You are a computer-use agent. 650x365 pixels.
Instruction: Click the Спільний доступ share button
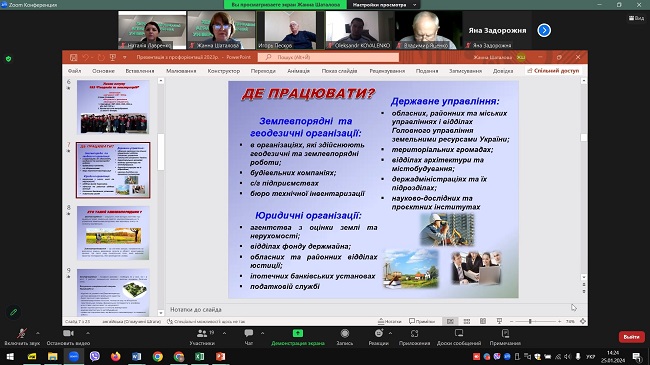[x=553, y=71]
